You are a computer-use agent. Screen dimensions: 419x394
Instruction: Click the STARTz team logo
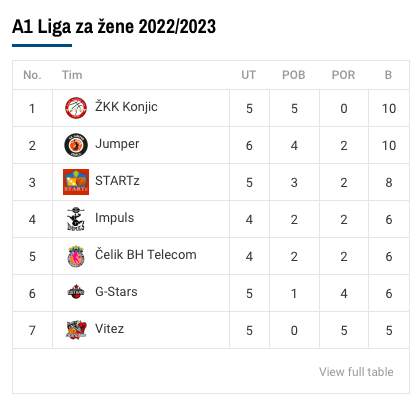[76, 182]
